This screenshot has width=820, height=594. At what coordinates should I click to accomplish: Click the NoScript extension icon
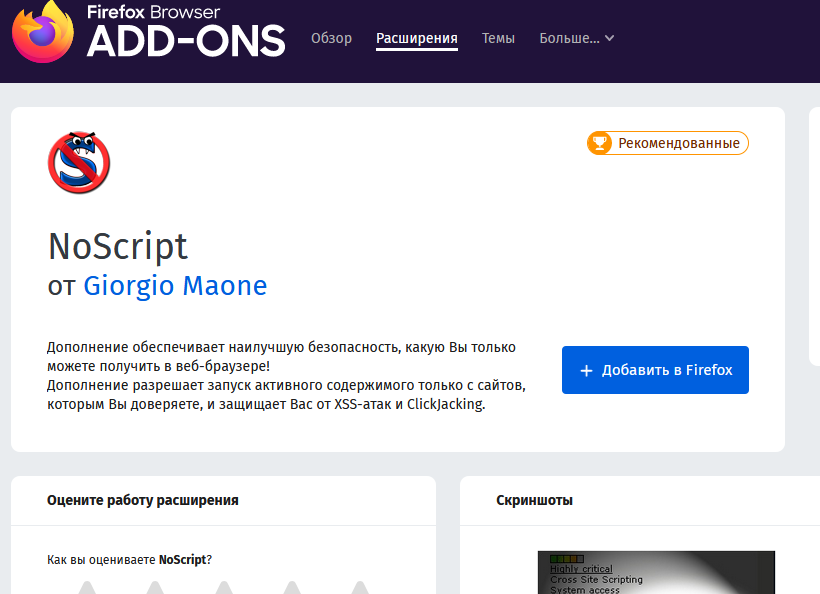point(79,162)
